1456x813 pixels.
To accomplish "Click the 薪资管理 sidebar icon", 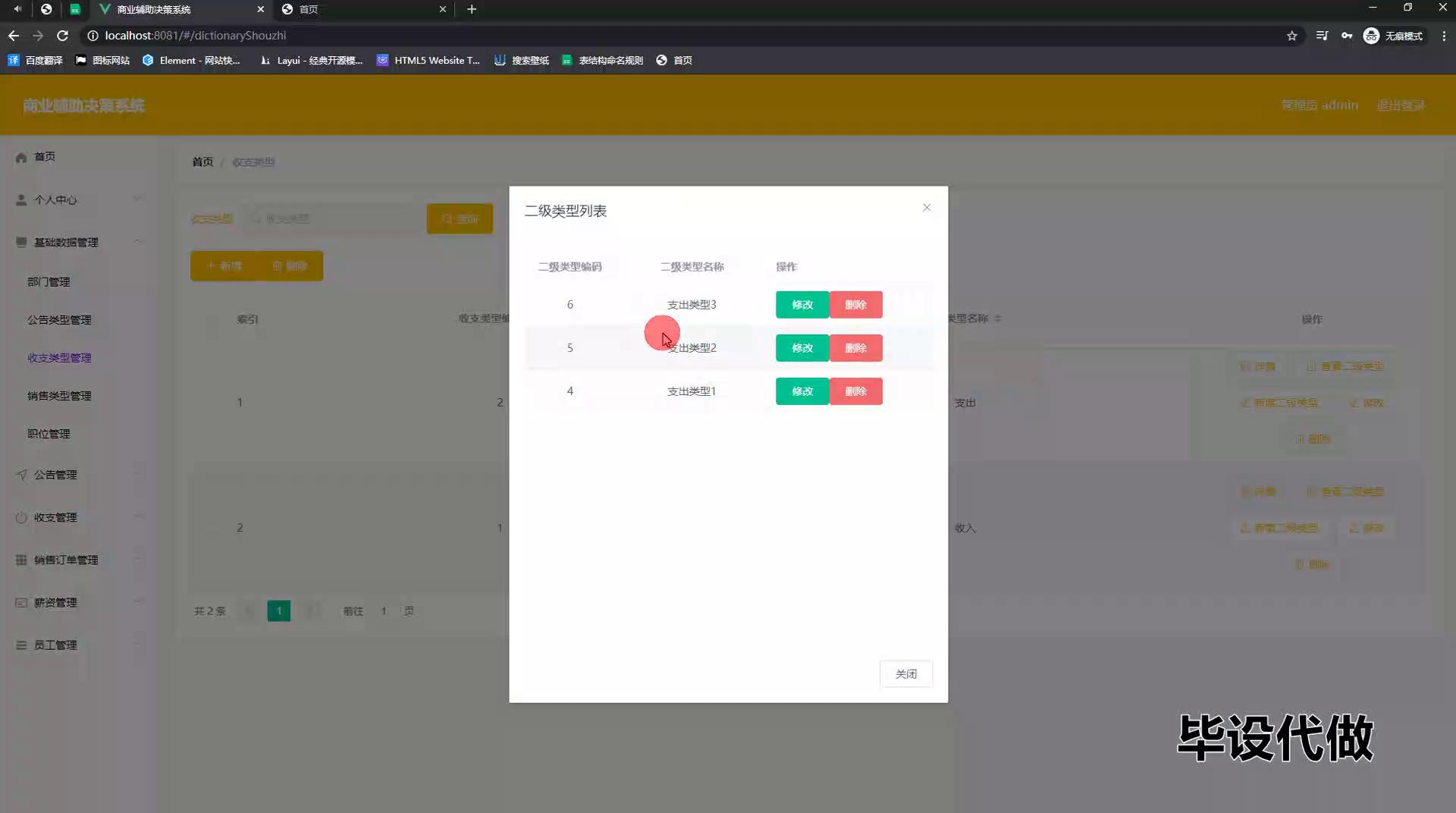I will coord(20,602).
